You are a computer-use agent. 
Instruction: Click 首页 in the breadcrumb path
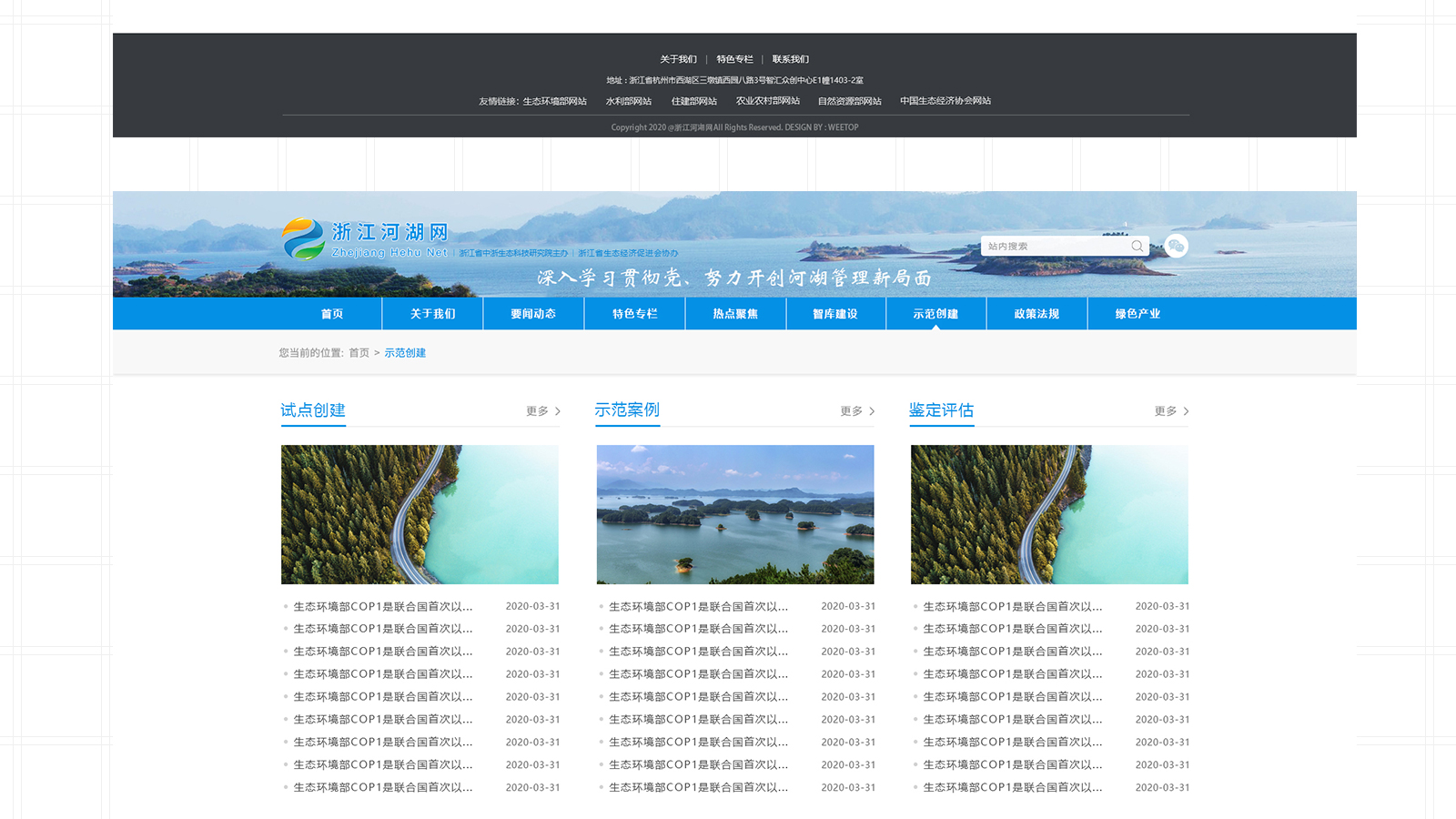[359, 353]
